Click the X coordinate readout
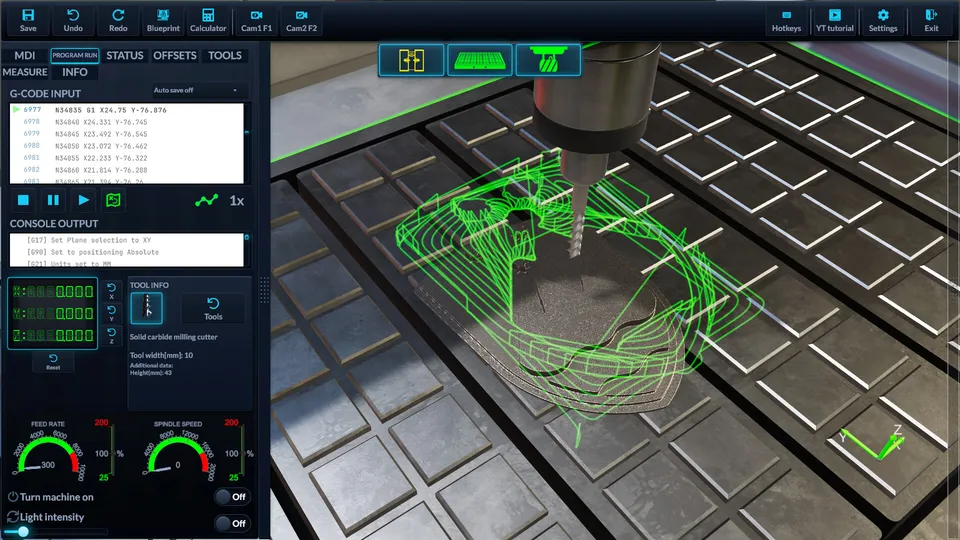Screen dimensions: 960x540 coord(53,291)
